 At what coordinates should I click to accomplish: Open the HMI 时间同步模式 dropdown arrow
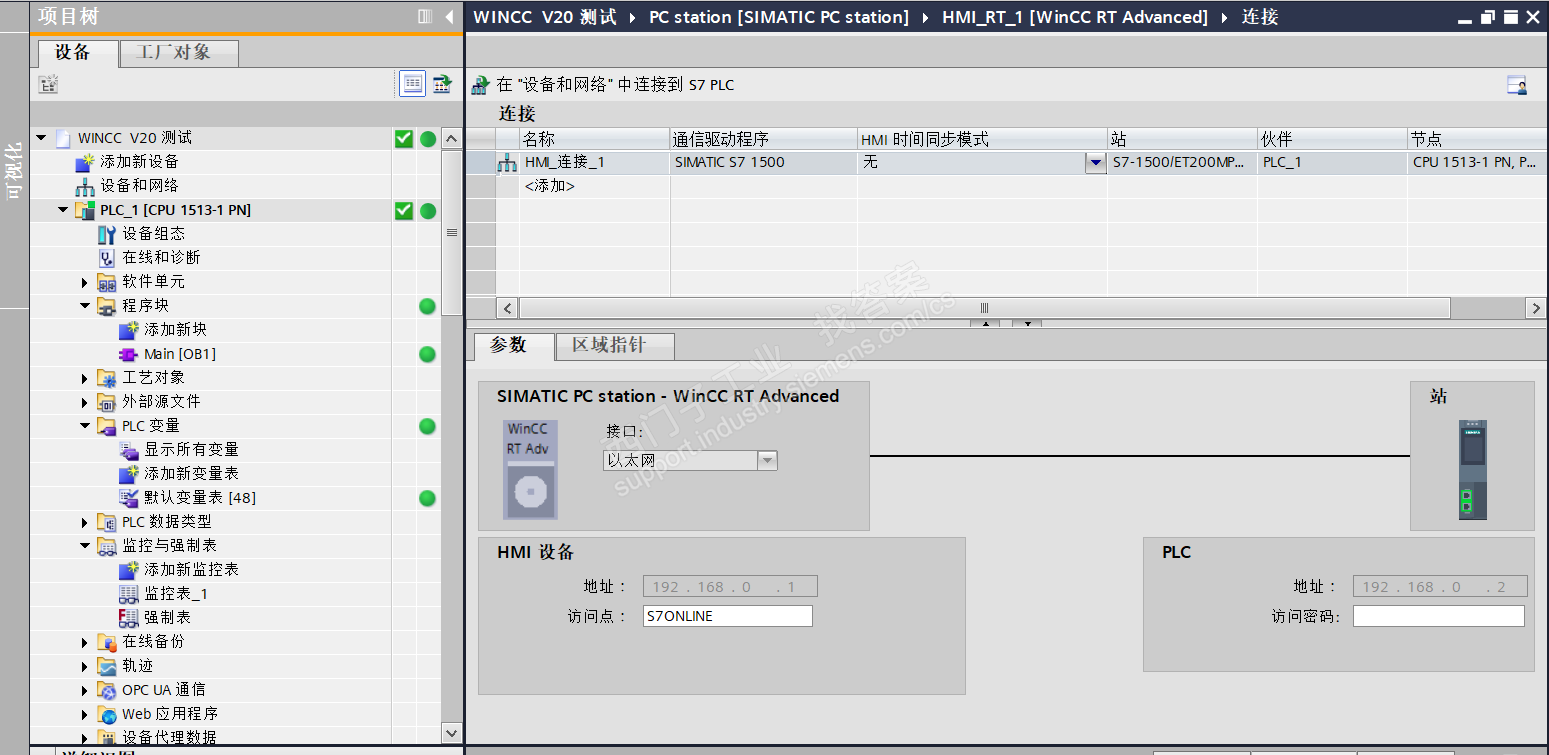(x=1096, y=163)
